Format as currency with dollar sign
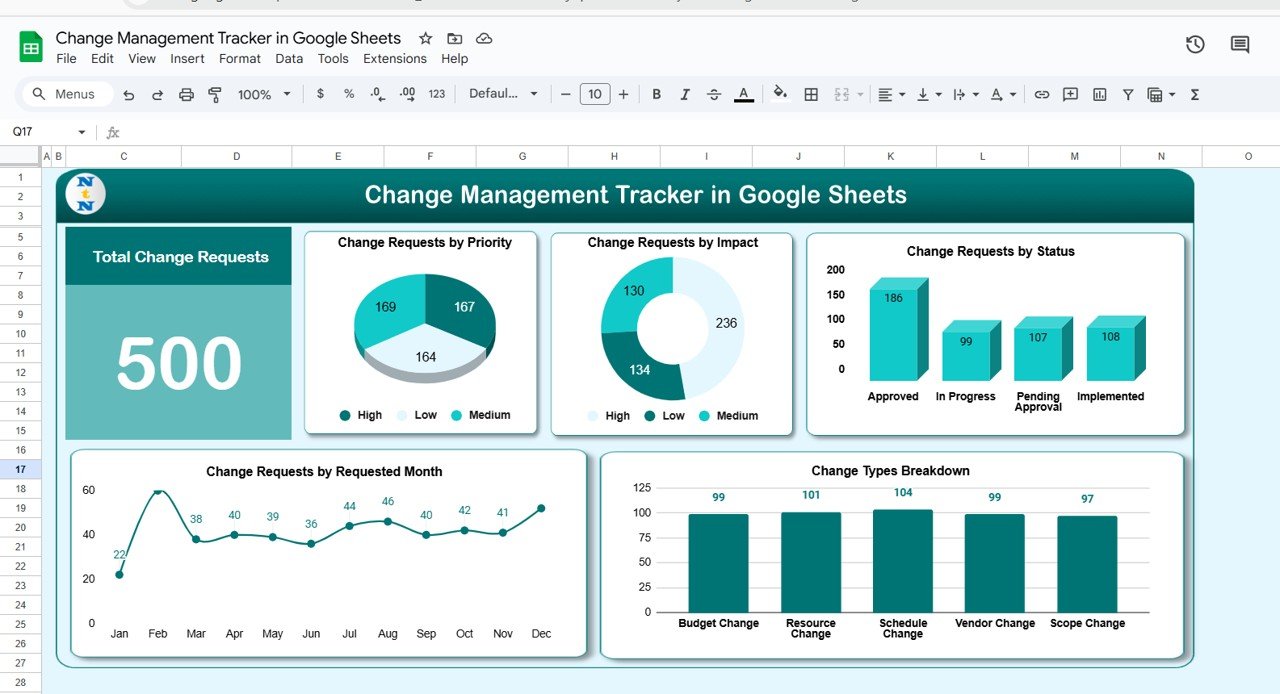 320,94
